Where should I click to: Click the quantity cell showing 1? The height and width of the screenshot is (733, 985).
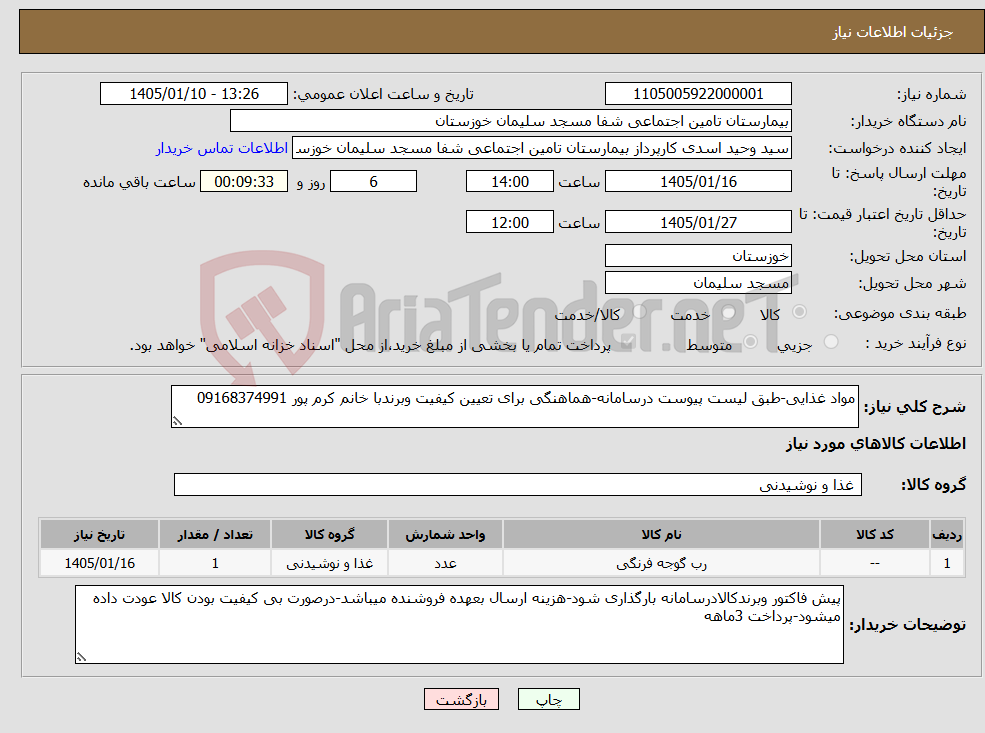pos(215,563)
